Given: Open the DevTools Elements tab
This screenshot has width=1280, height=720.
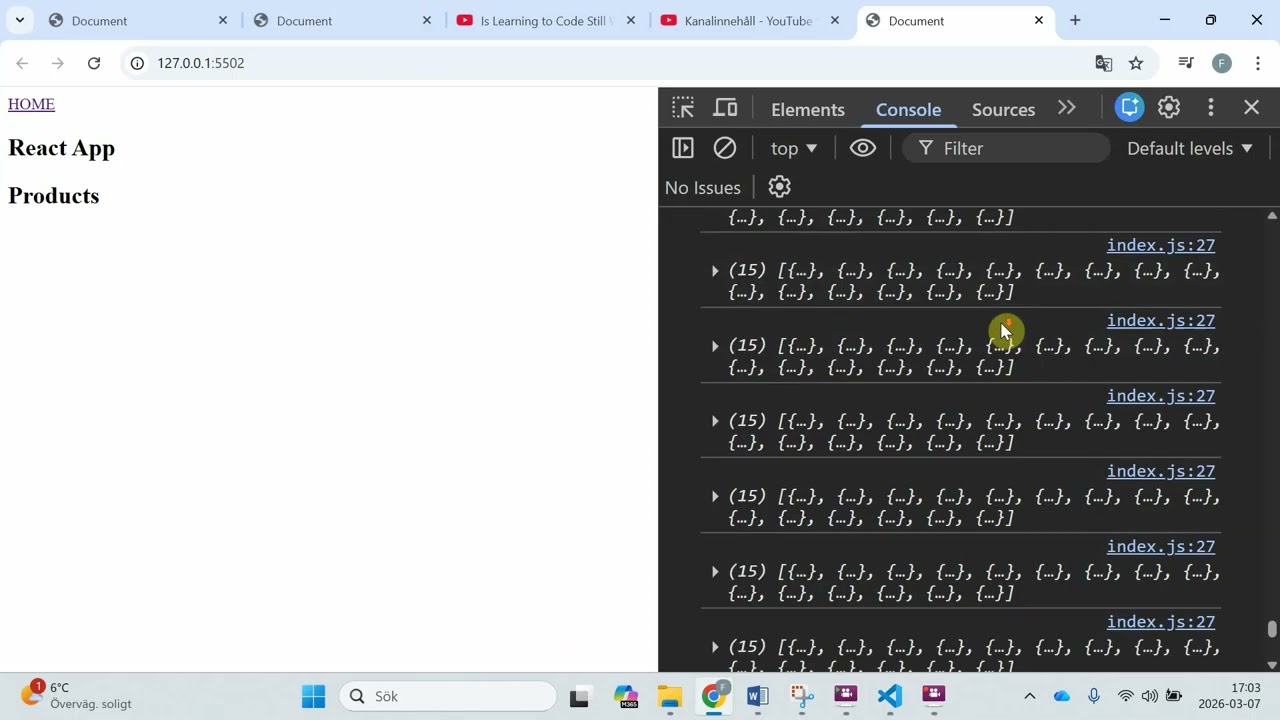Looking at the screenshot, I should click(808, 109).
